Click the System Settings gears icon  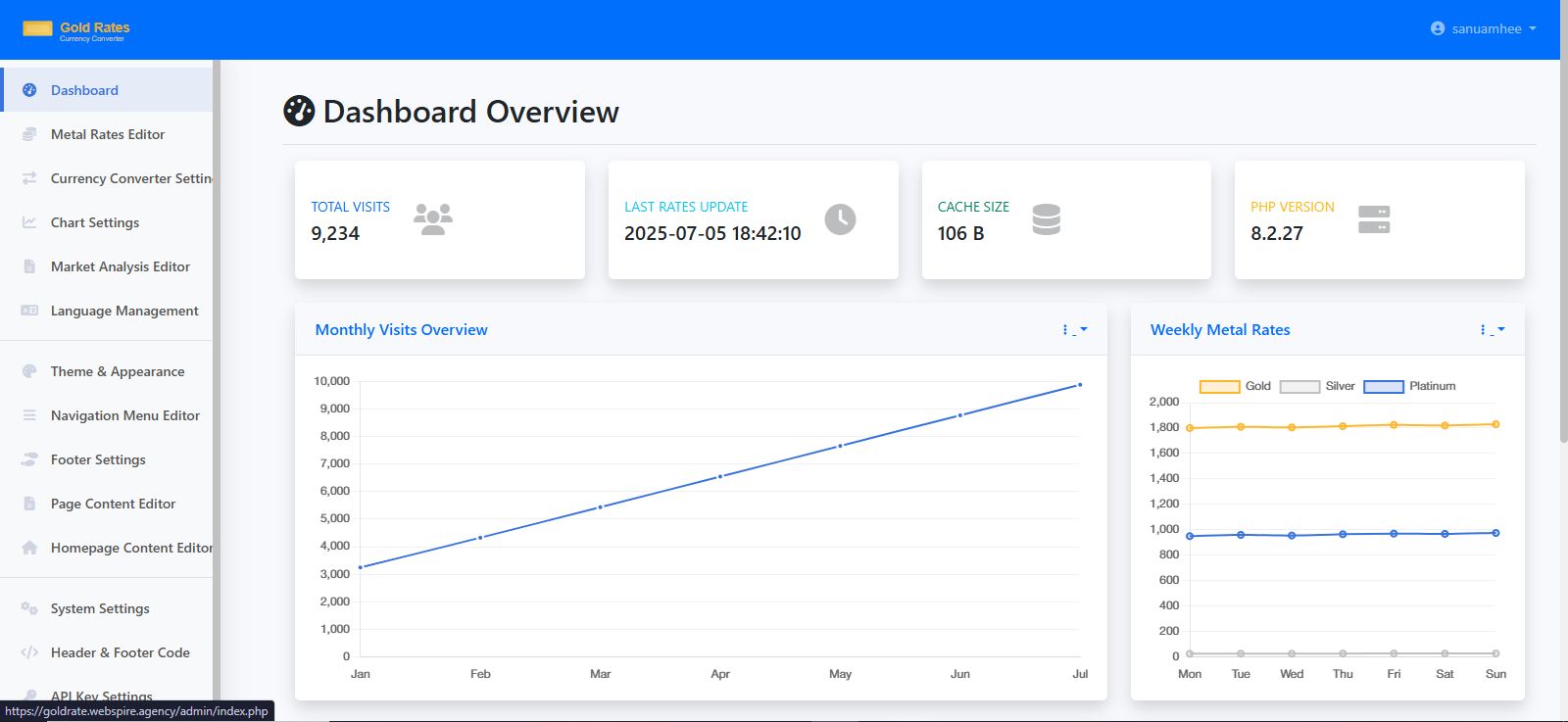click(29, 608)
